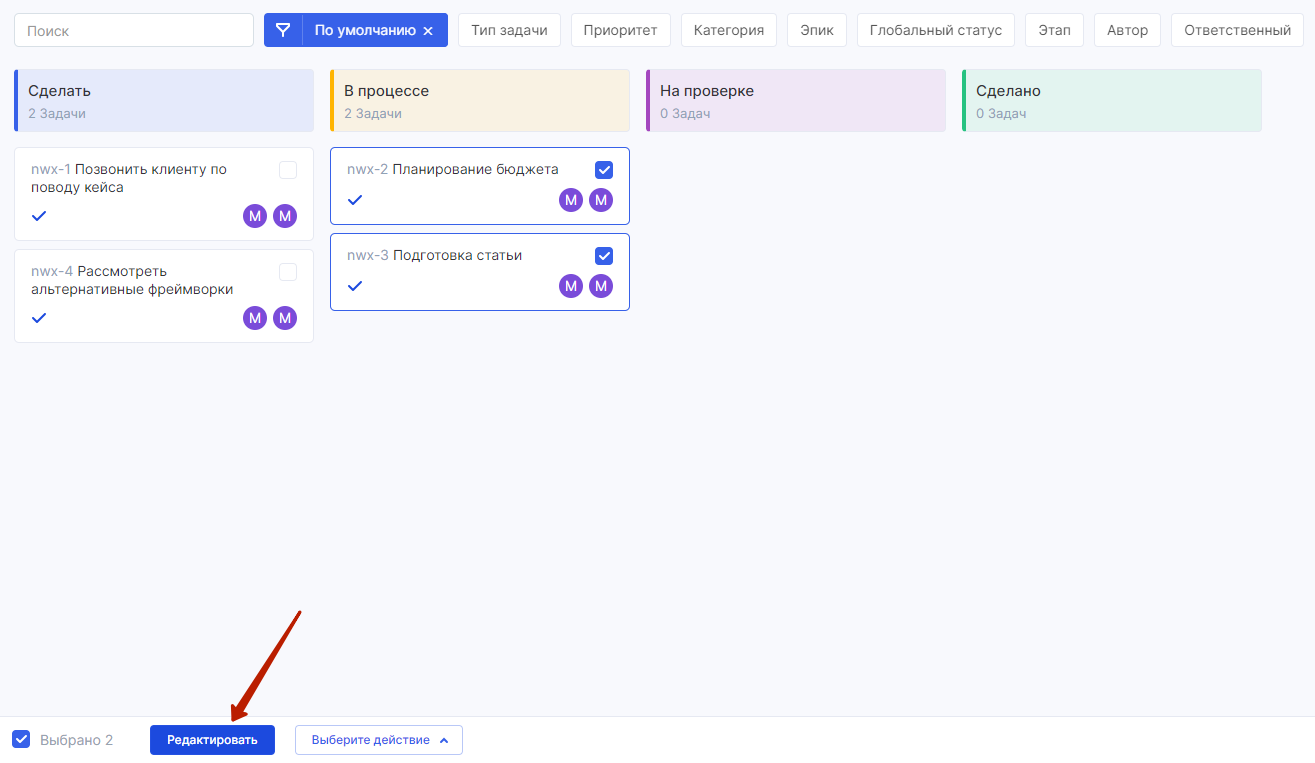Click the 'Поиск' search field
This screenshot has height=763, width=1315.
pyautogui.click(x=134, y=30)
